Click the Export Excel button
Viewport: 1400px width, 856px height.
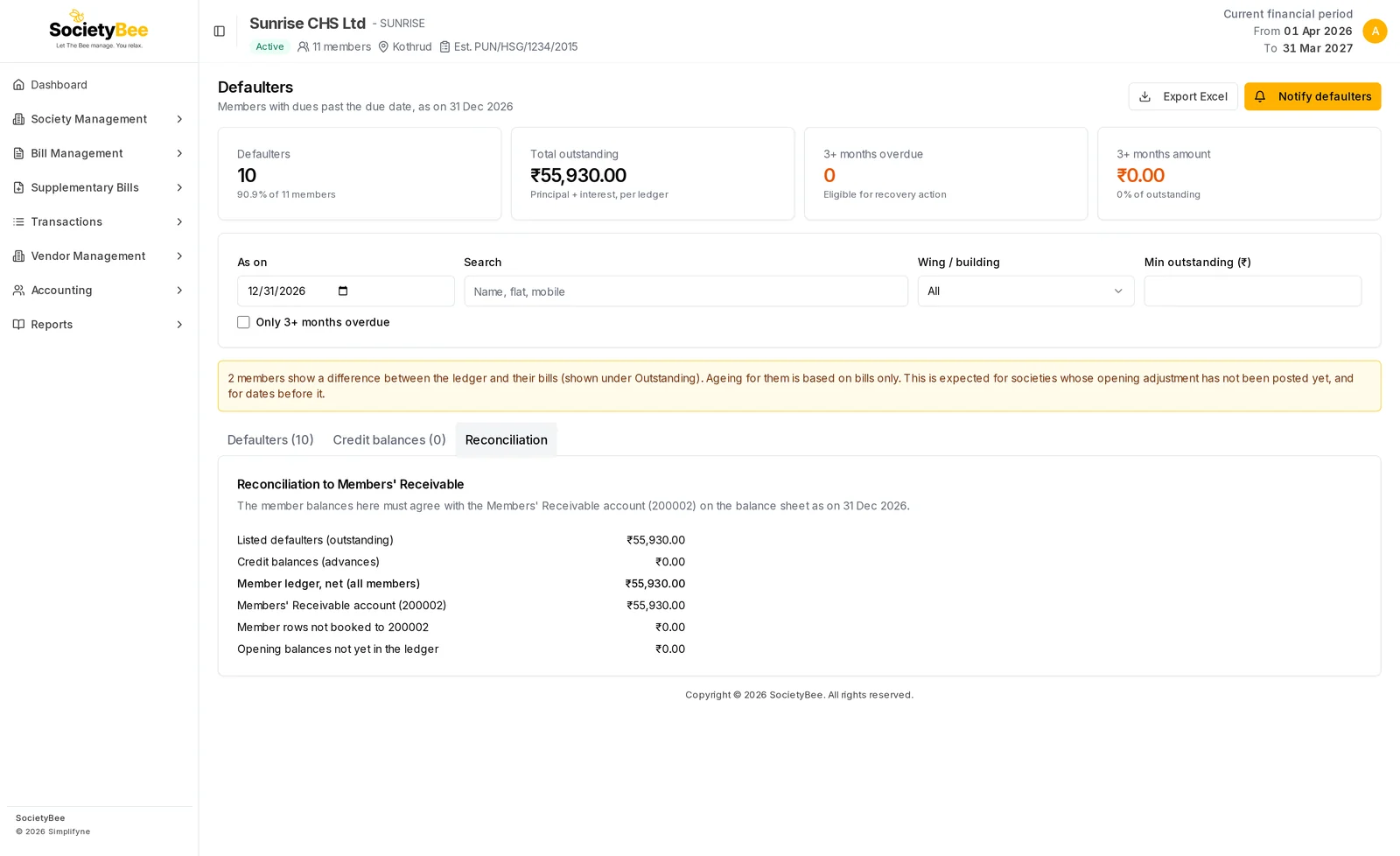[x=1183, y=96]
